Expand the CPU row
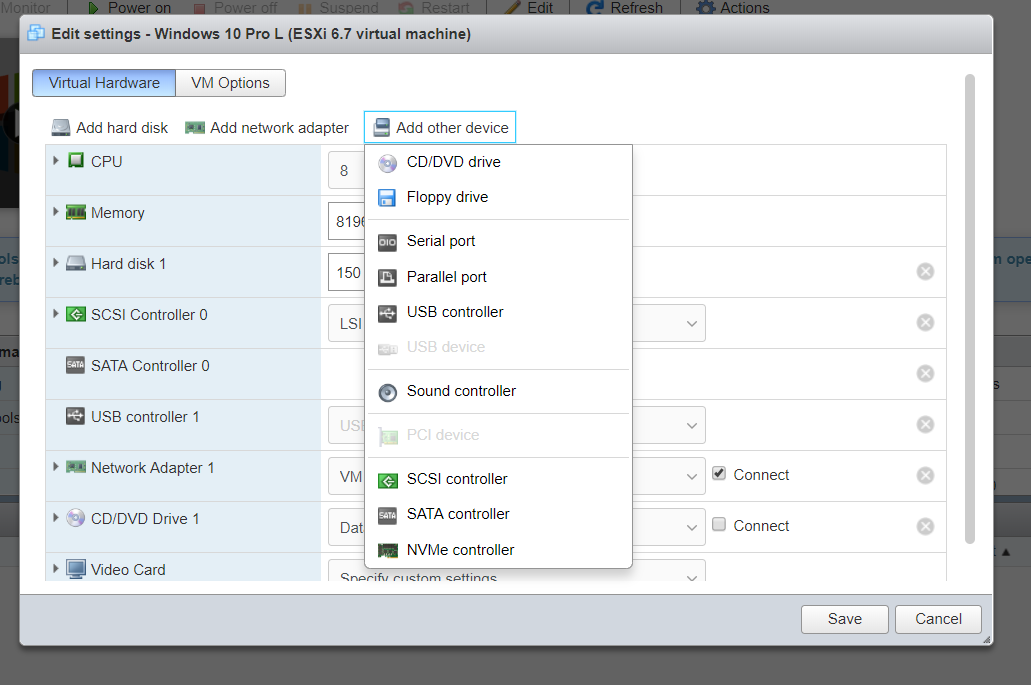This screenshot has height=685, width=1031. point(56,160)
